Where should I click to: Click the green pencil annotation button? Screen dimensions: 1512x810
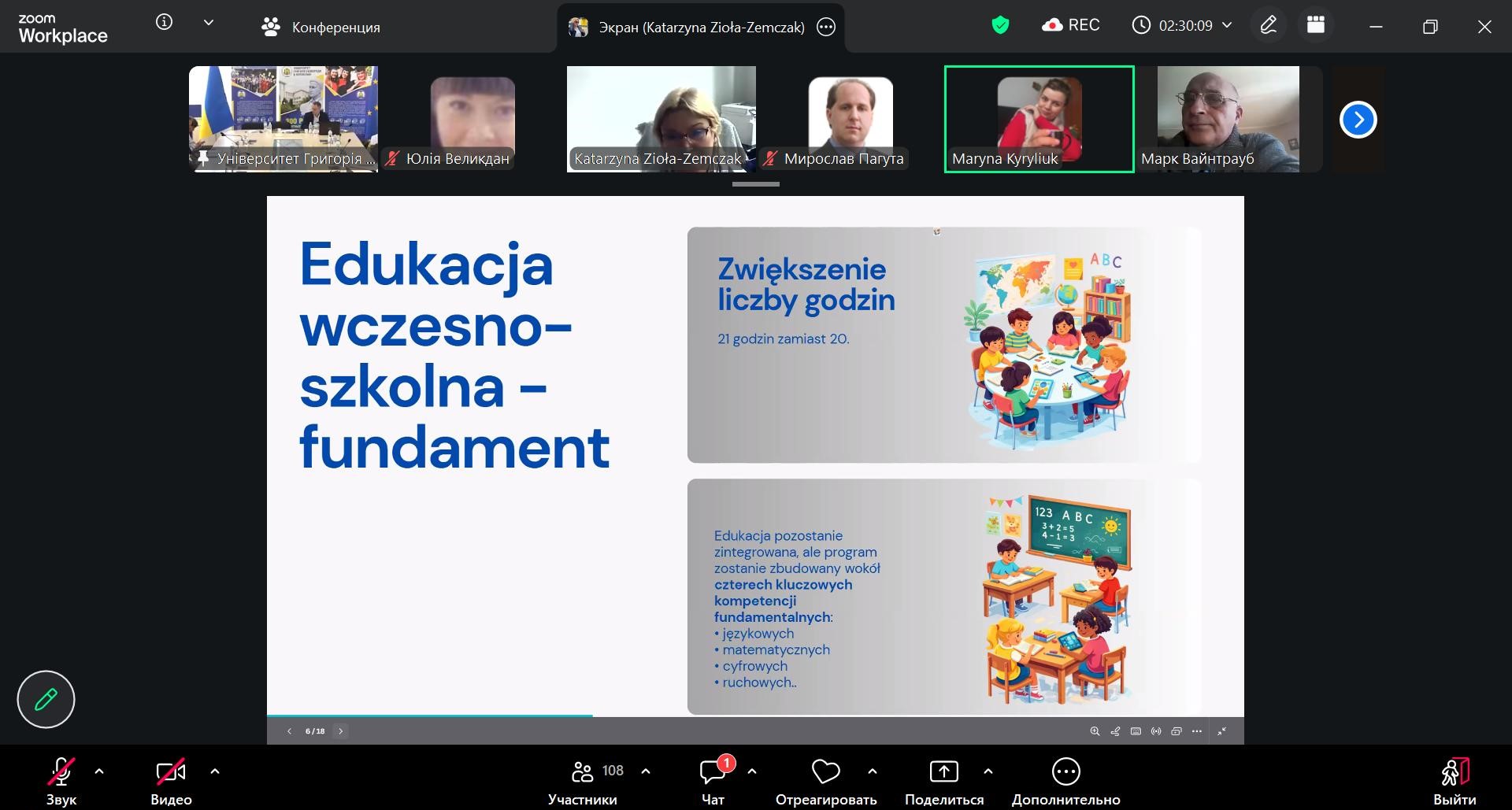point(46,699)
